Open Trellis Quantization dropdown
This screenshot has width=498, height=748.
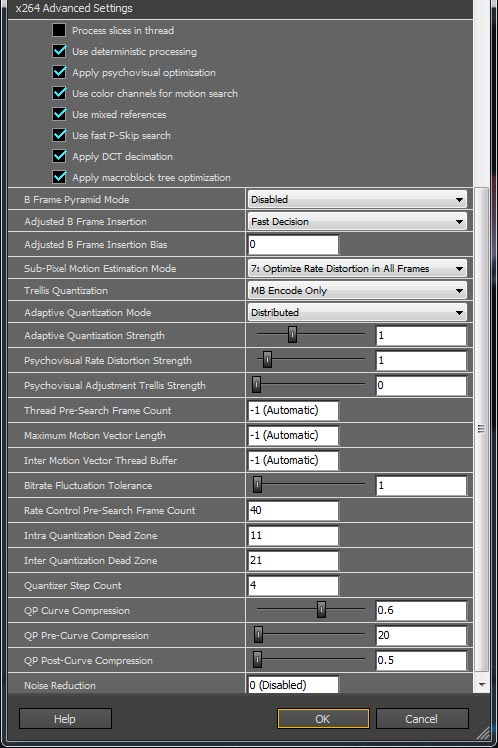coord(357,291)
